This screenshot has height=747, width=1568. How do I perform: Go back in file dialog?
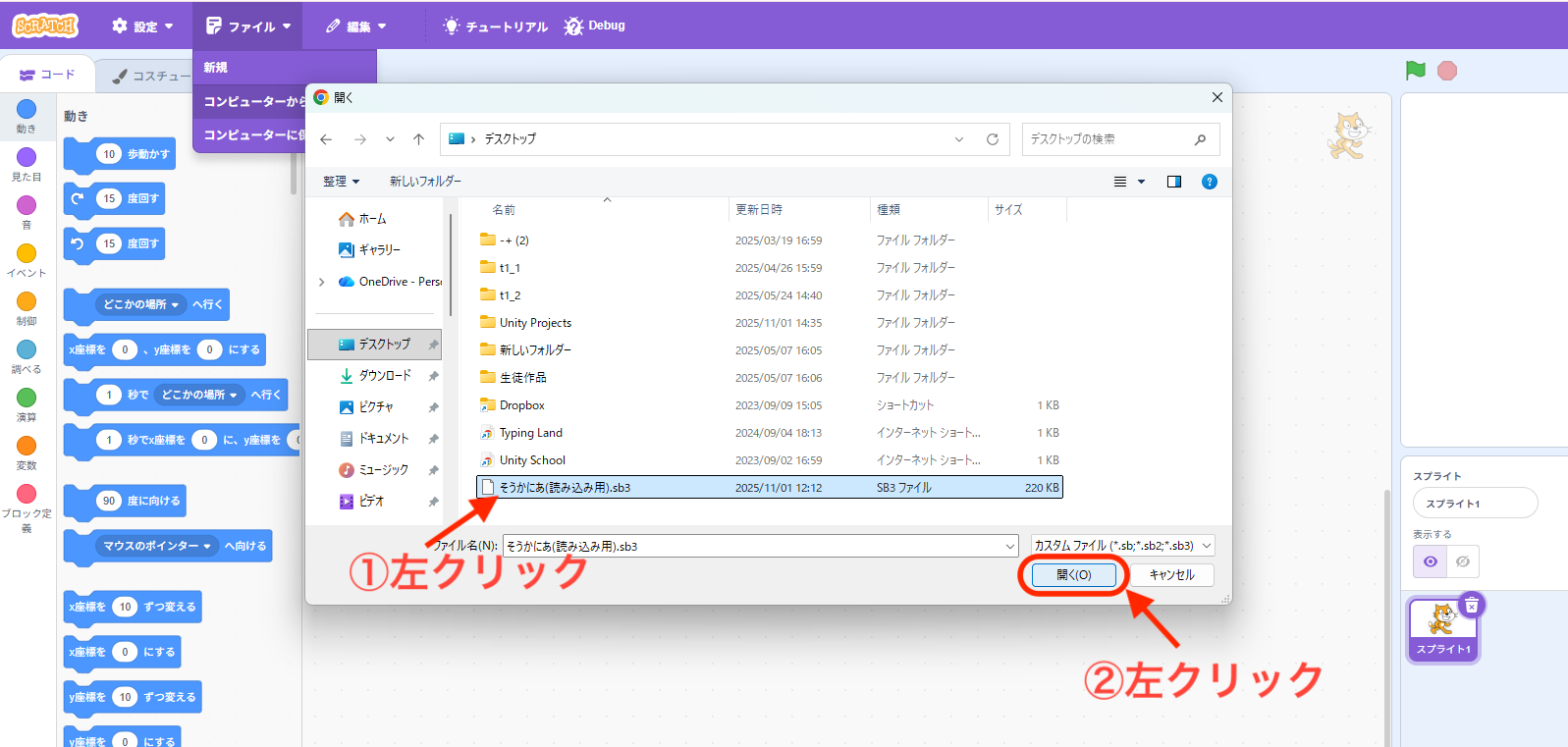[x=327, y=139]
